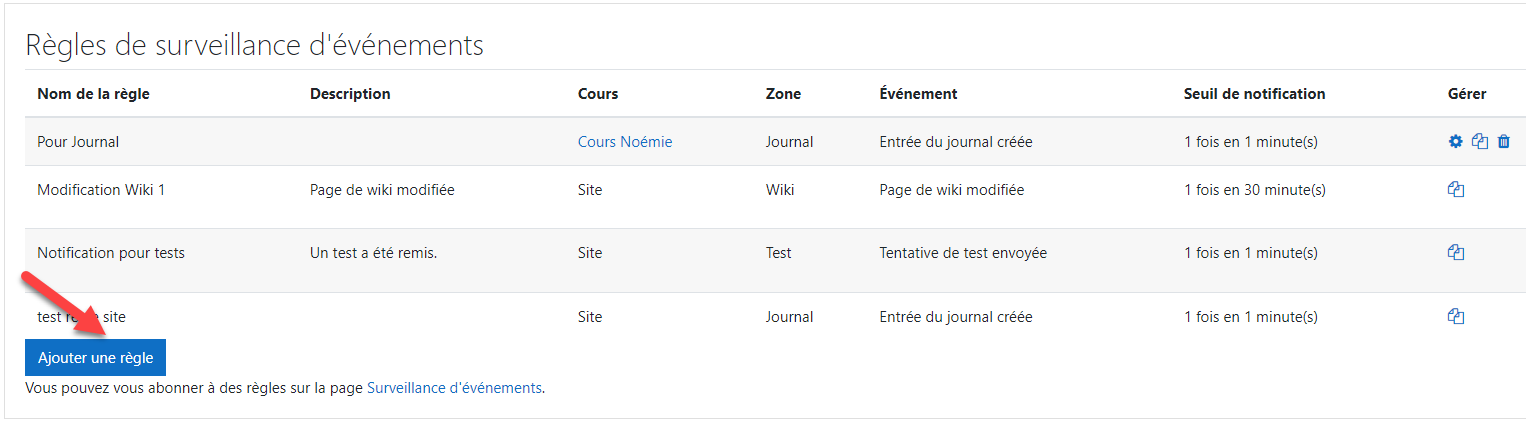
Task: Click the Ajouter une règle button
Action: [x=95, y=358]
